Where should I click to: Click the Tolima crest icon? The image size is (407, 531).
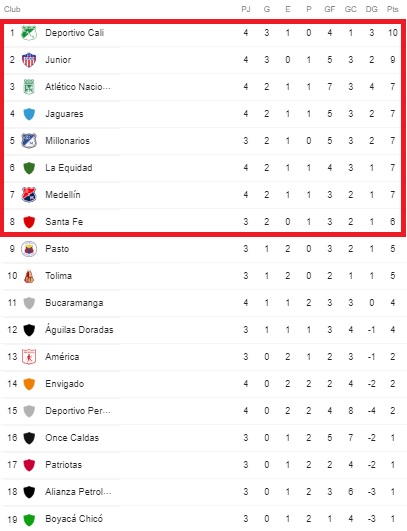click(29, 276)
